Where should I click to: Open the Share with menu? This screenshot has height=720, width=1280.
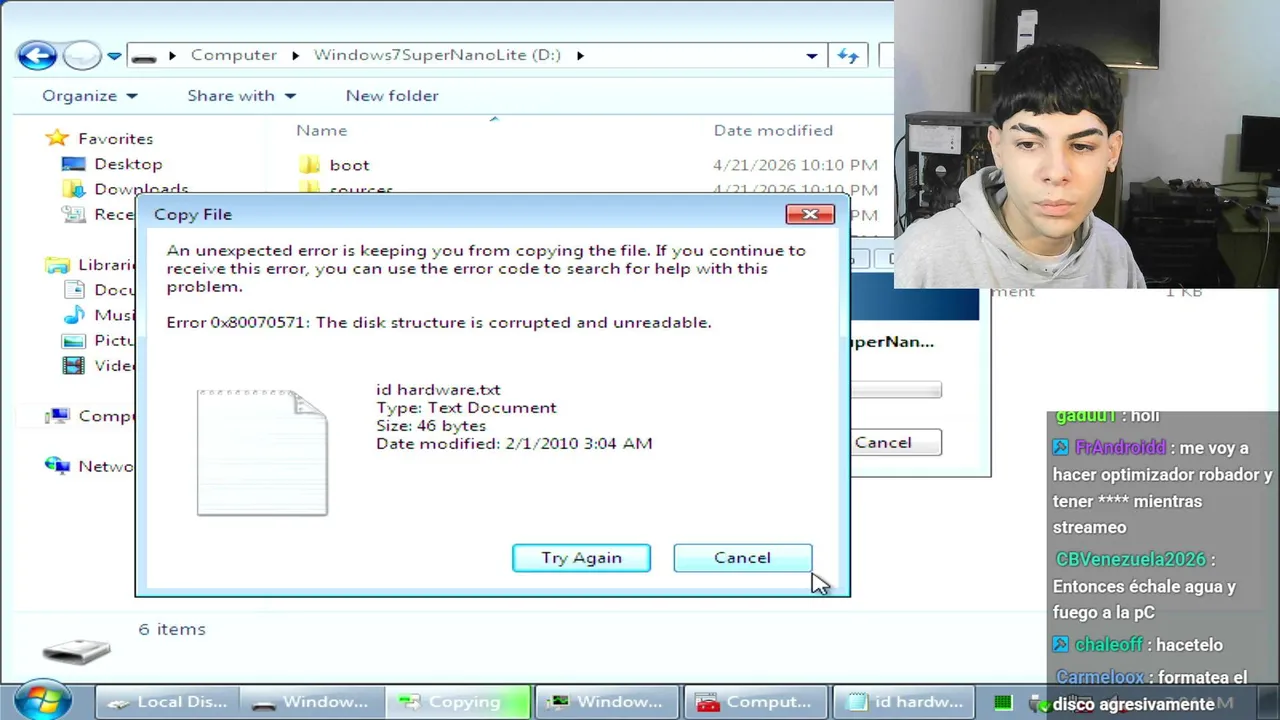[241, 96]
